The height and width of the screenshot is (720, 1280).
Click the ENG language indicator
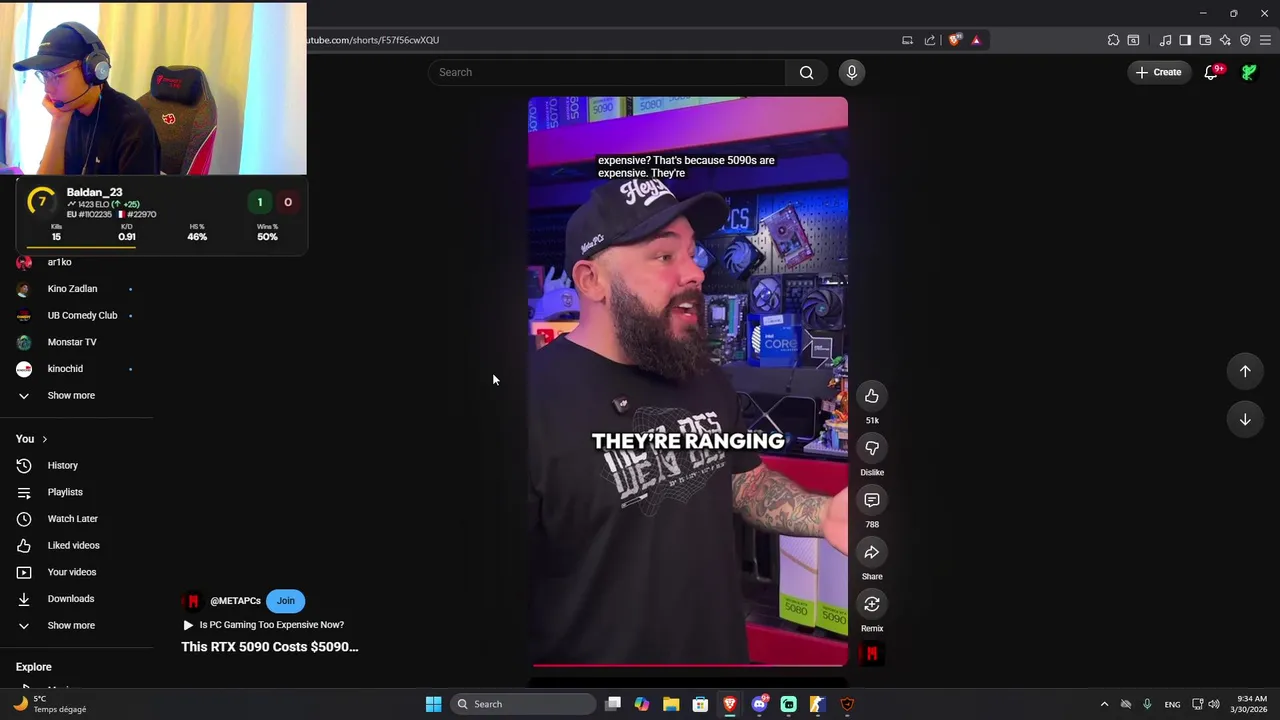[1172, 704]
